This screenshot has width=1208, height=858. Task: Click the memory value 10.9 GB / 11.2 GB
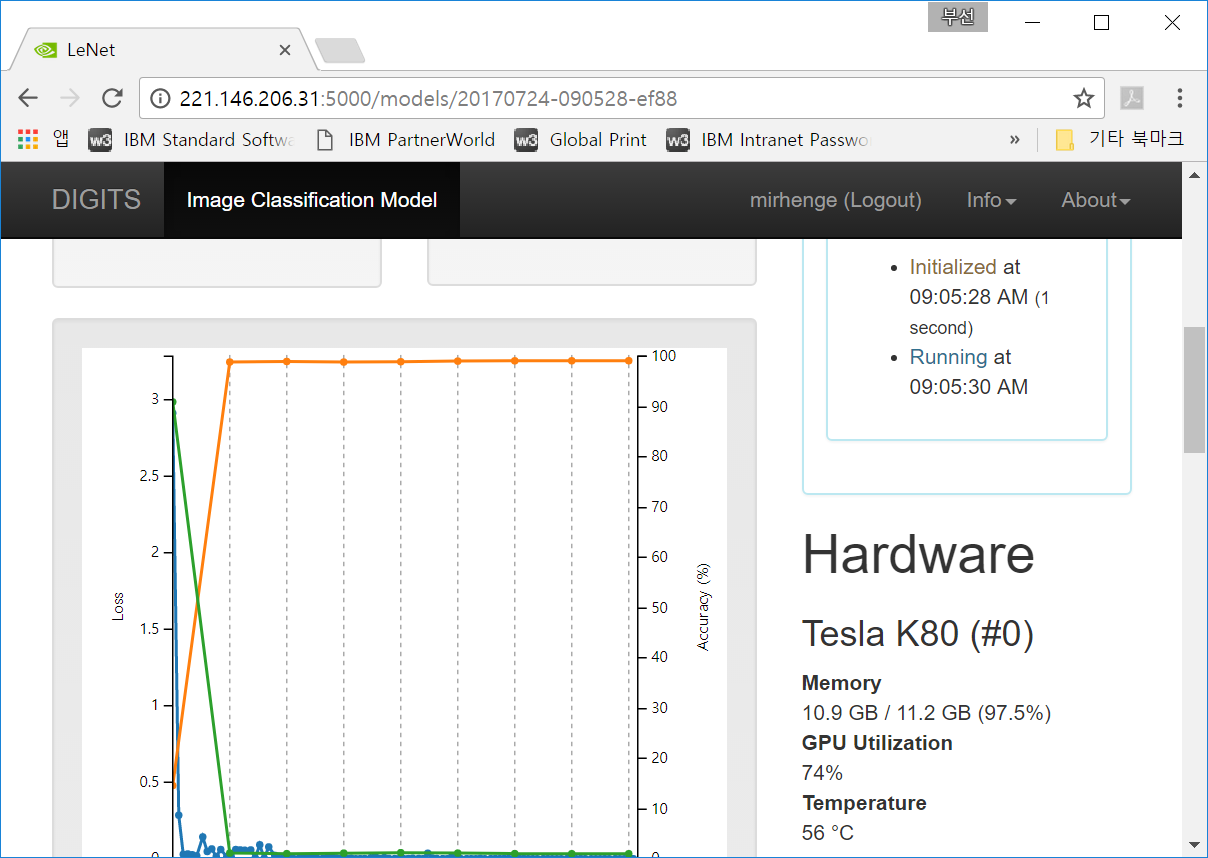[x=926, y=713]
